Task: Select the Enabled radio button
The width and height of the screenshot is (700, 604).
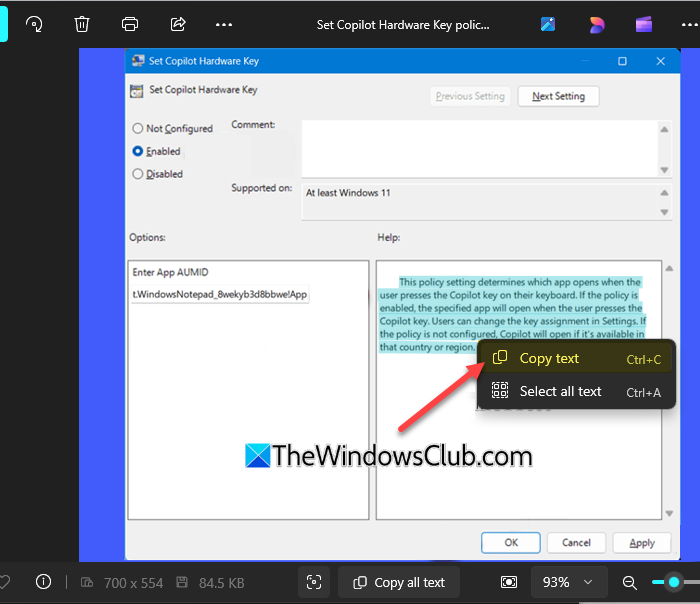Action: pos(138,151)
